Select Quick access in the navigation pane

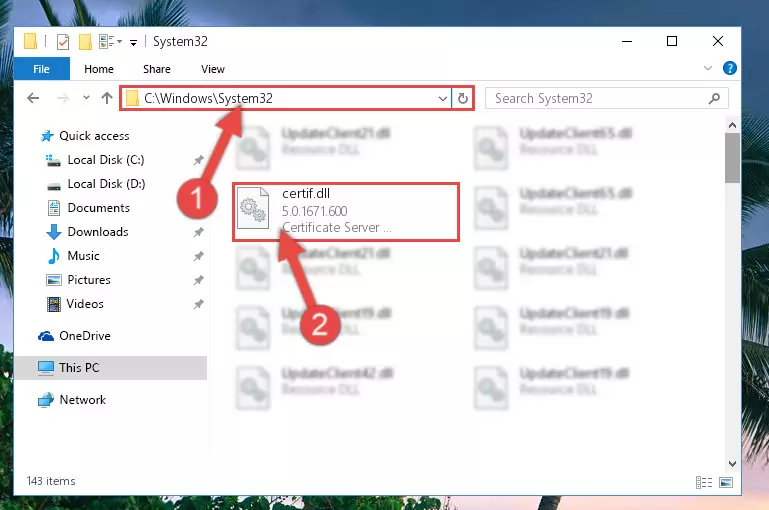94,136
